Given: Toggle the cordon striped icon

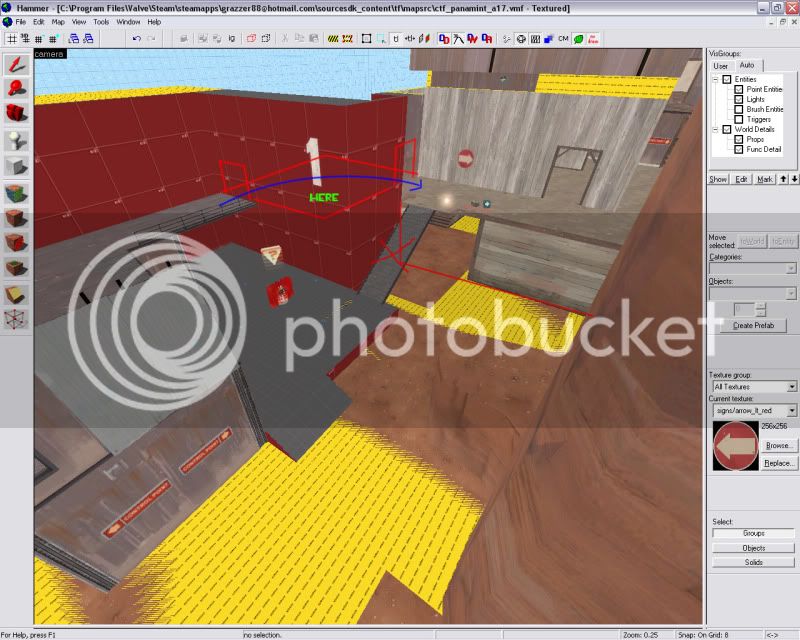Looking at the screenshot, I should [333, 39].
